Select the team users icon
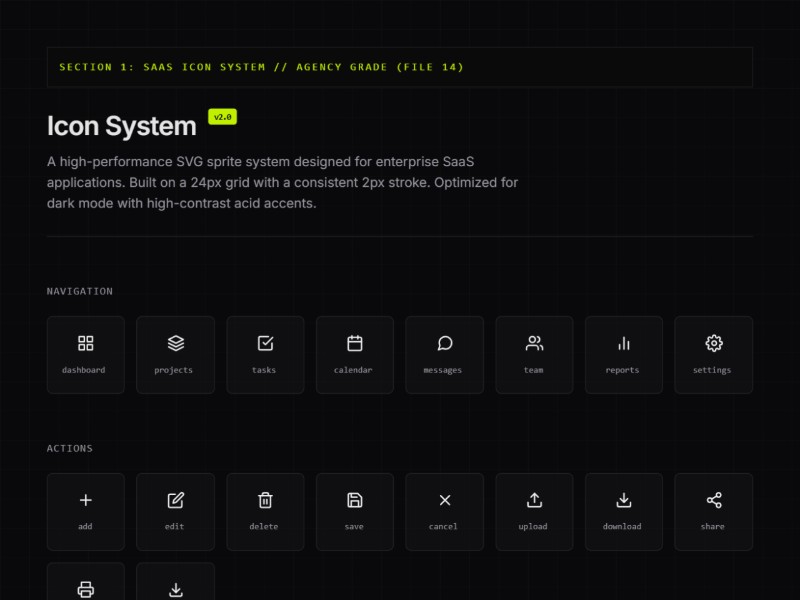This screenshot has width=800, height=600. point(534,344)
